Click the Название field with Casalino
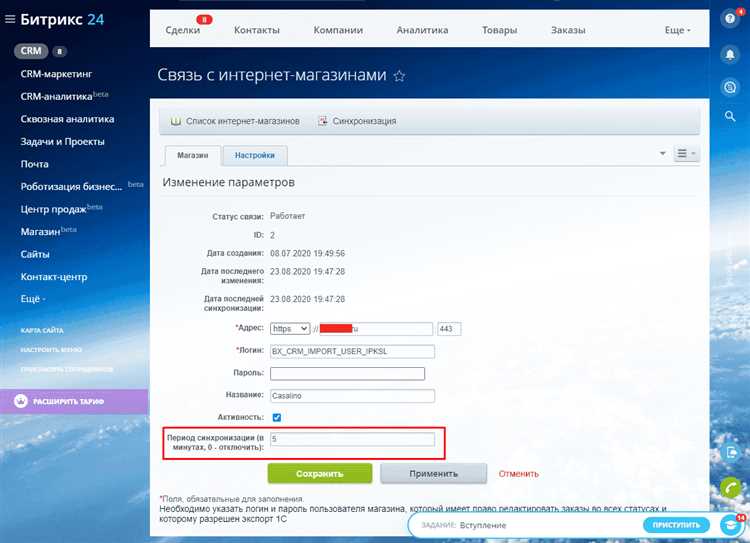Viewport: 750px width, 543px height. click(353, 396)
